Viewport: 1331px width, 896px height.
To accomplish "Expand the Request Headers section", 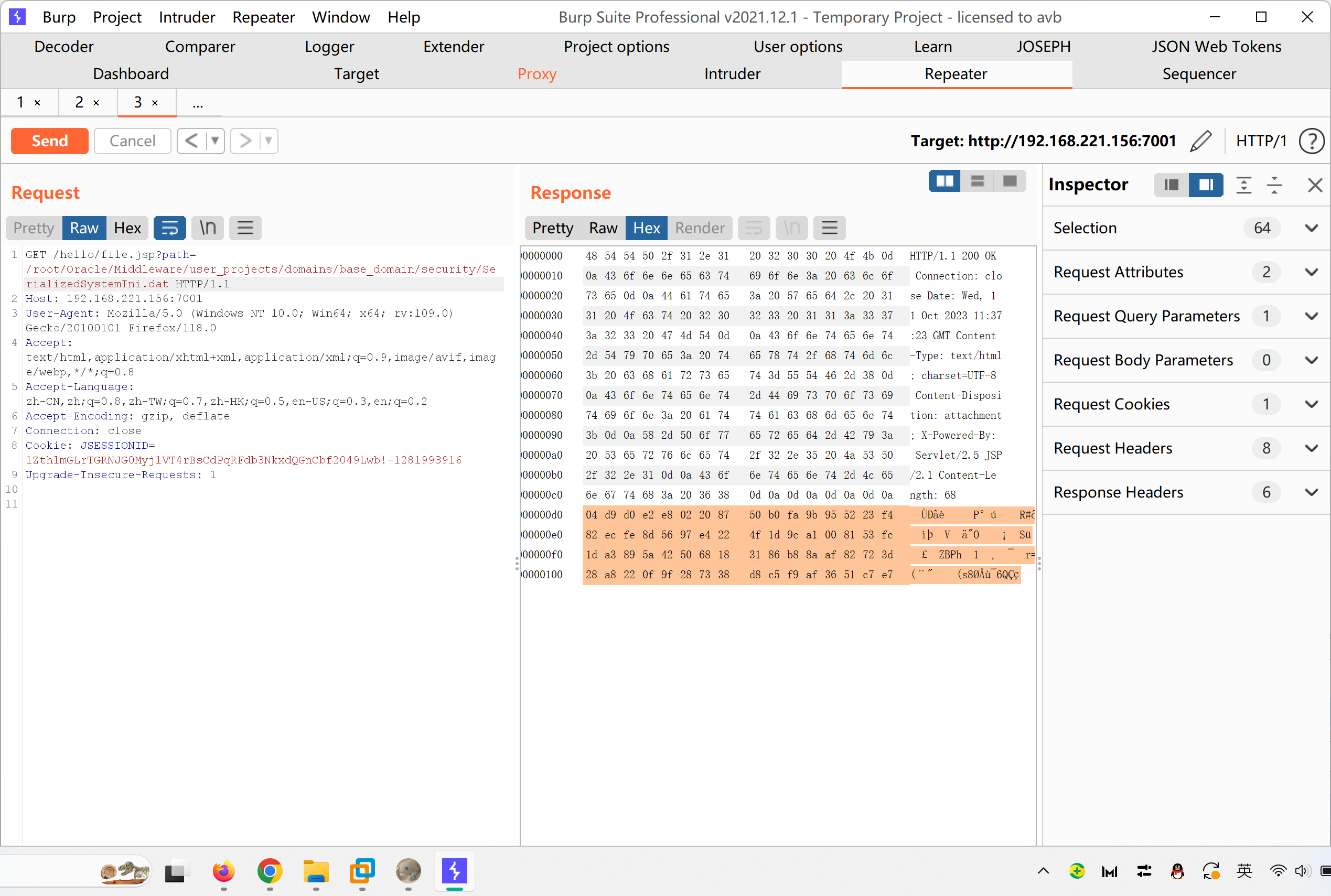I will pyautogui.click(x=1311, y=448).
